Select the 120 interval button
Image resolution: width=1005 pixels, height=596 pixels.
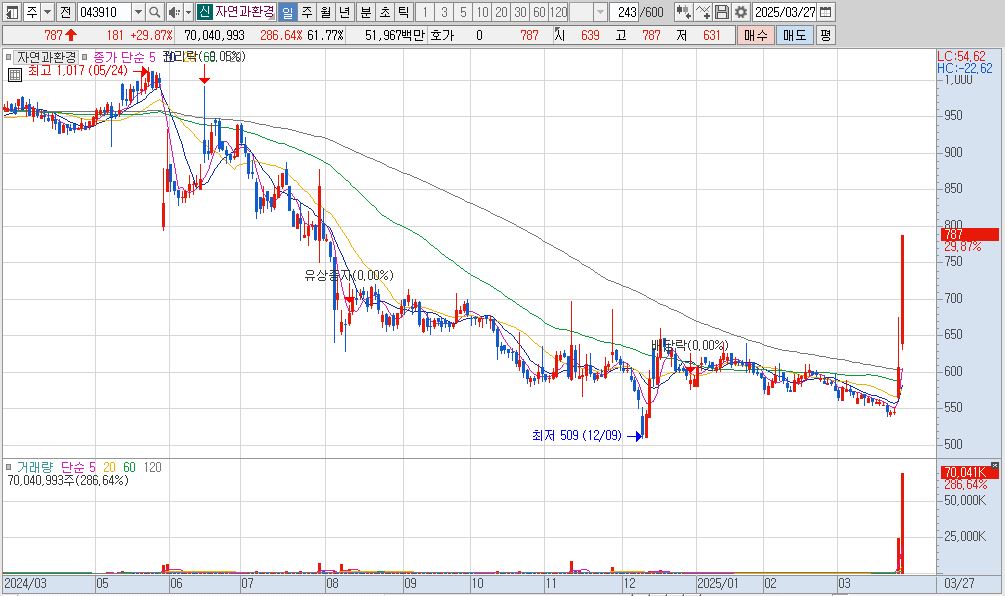(559, 12)
